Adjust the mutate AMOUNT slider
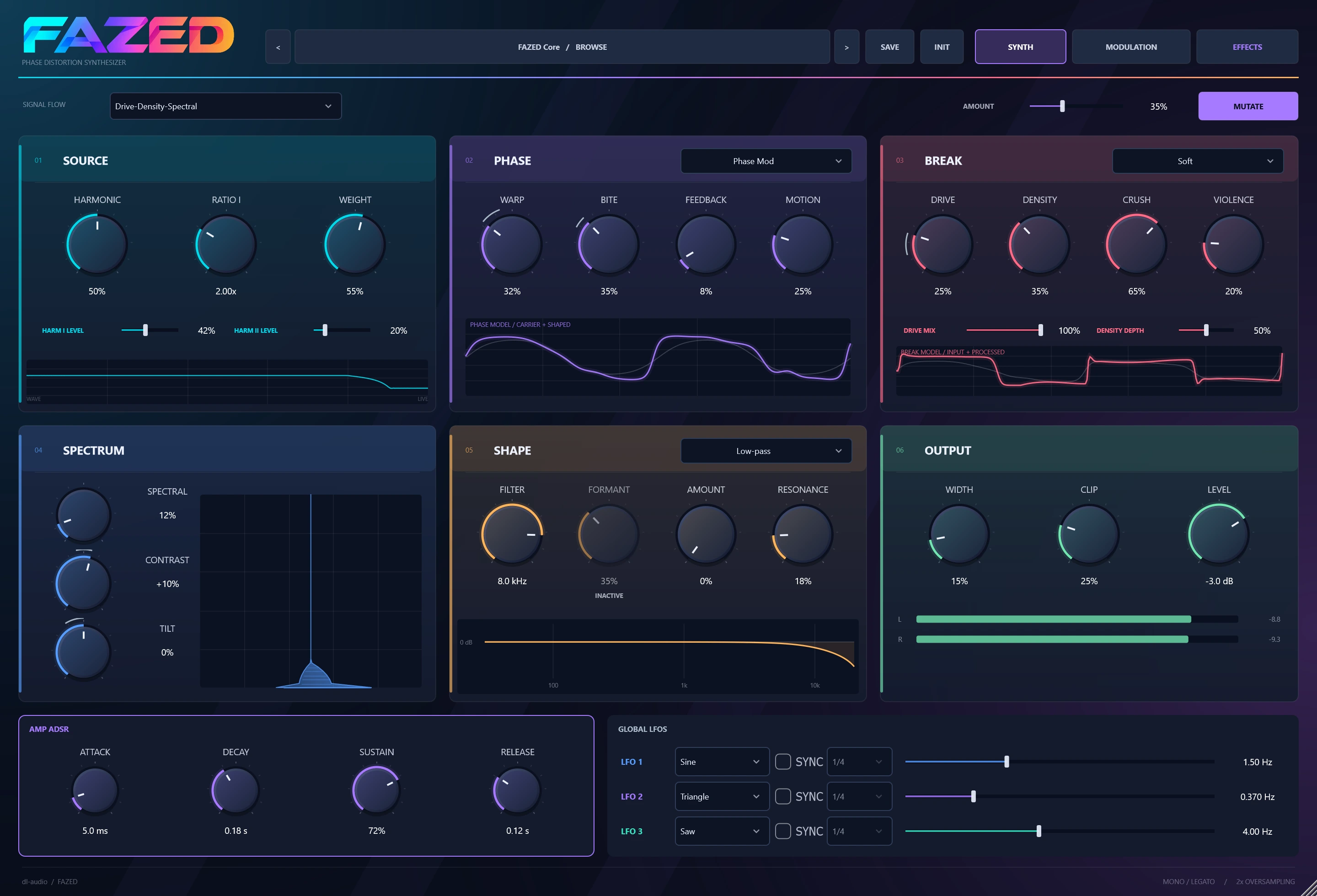Image resolution: width=1317 pixels, height=896 pixels. click(x=1076, y=106)
